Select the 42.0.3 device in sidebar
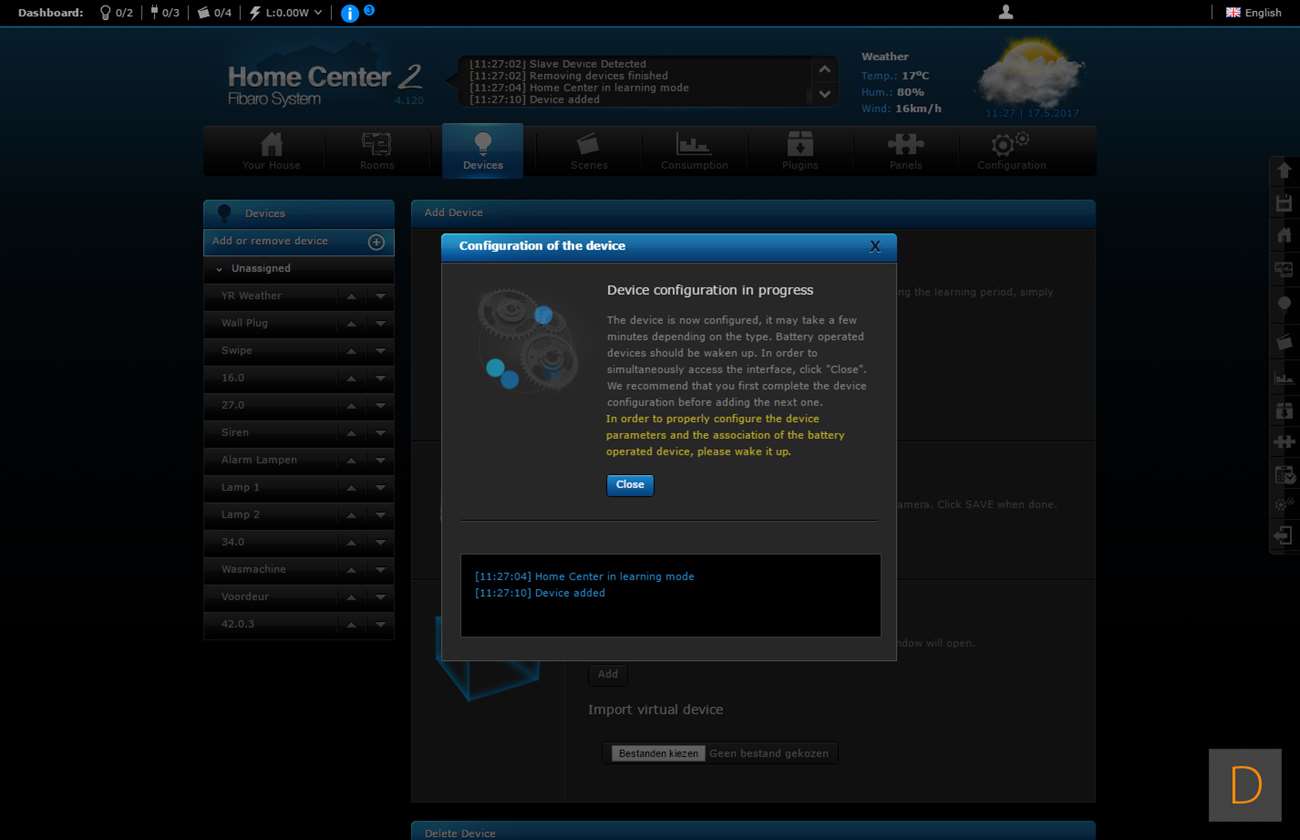1300x840 pixels. tap(238, 624)
